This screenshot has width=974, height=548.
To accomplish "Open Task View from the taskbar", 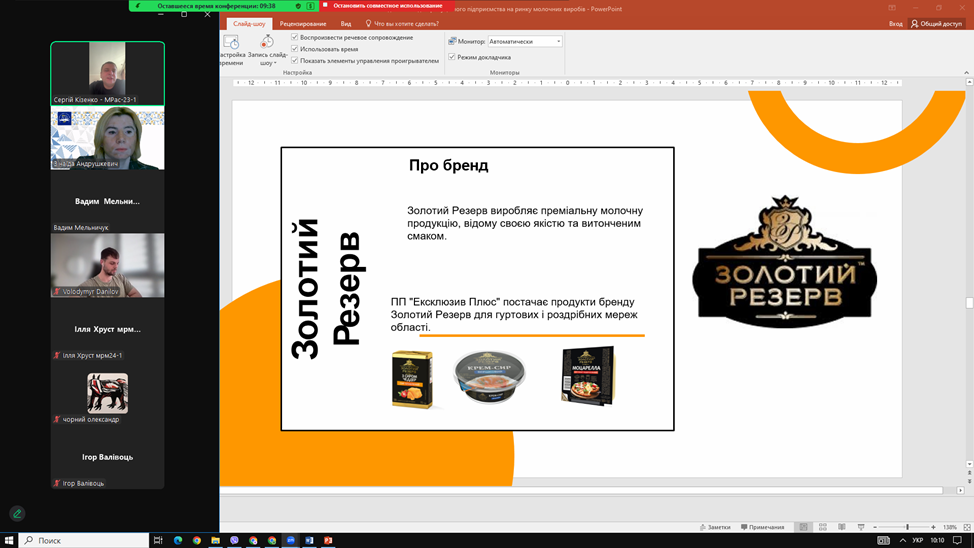I will [158, 540].
